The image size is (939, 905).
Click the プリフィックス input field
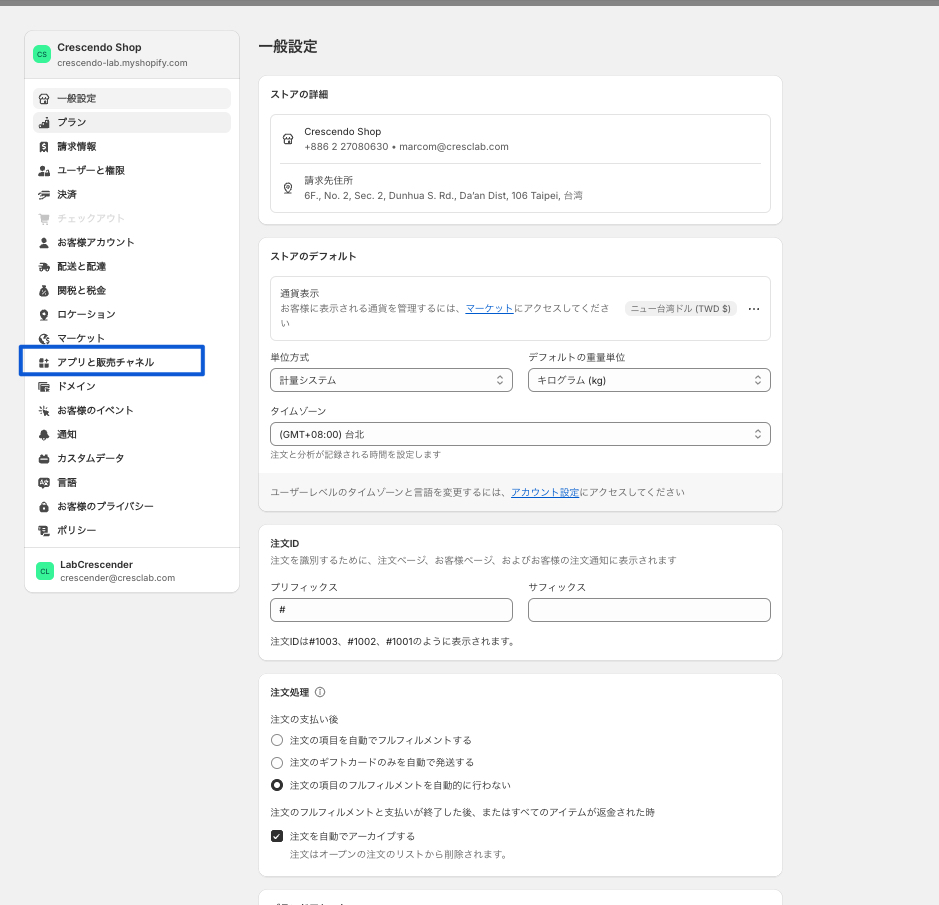pos(391,610)
